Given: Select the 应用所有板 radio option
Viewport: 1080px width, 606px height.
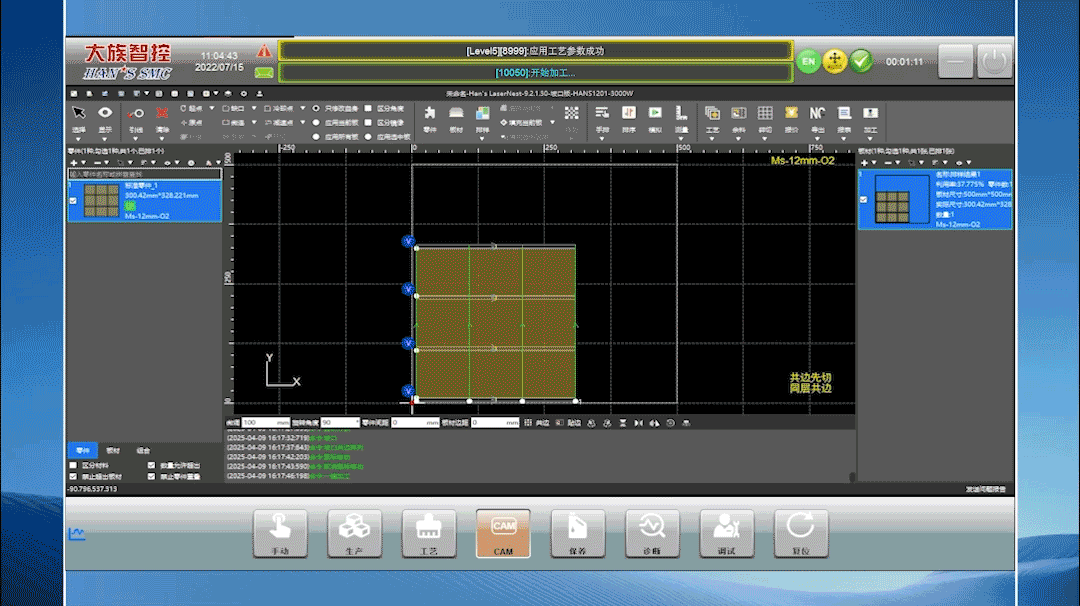Looking at the screenshot, I should (x=317, y=135).
